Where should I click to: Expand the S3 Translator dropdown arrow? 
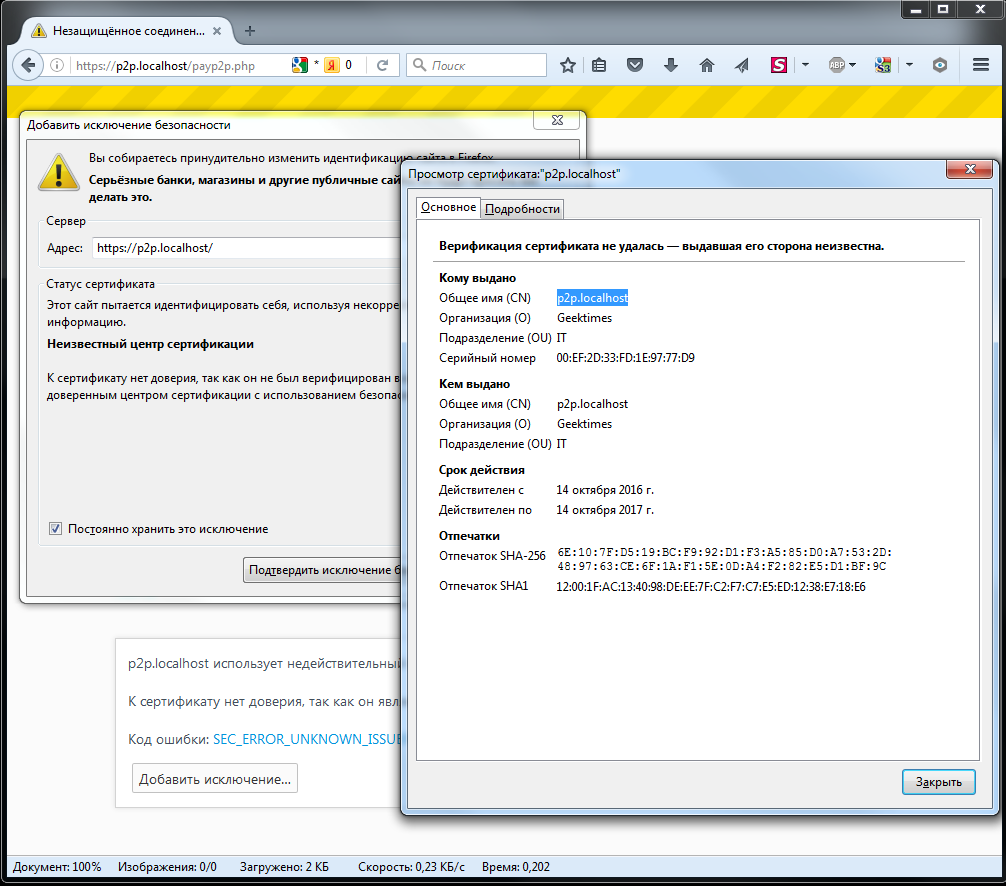coord(909,65)
